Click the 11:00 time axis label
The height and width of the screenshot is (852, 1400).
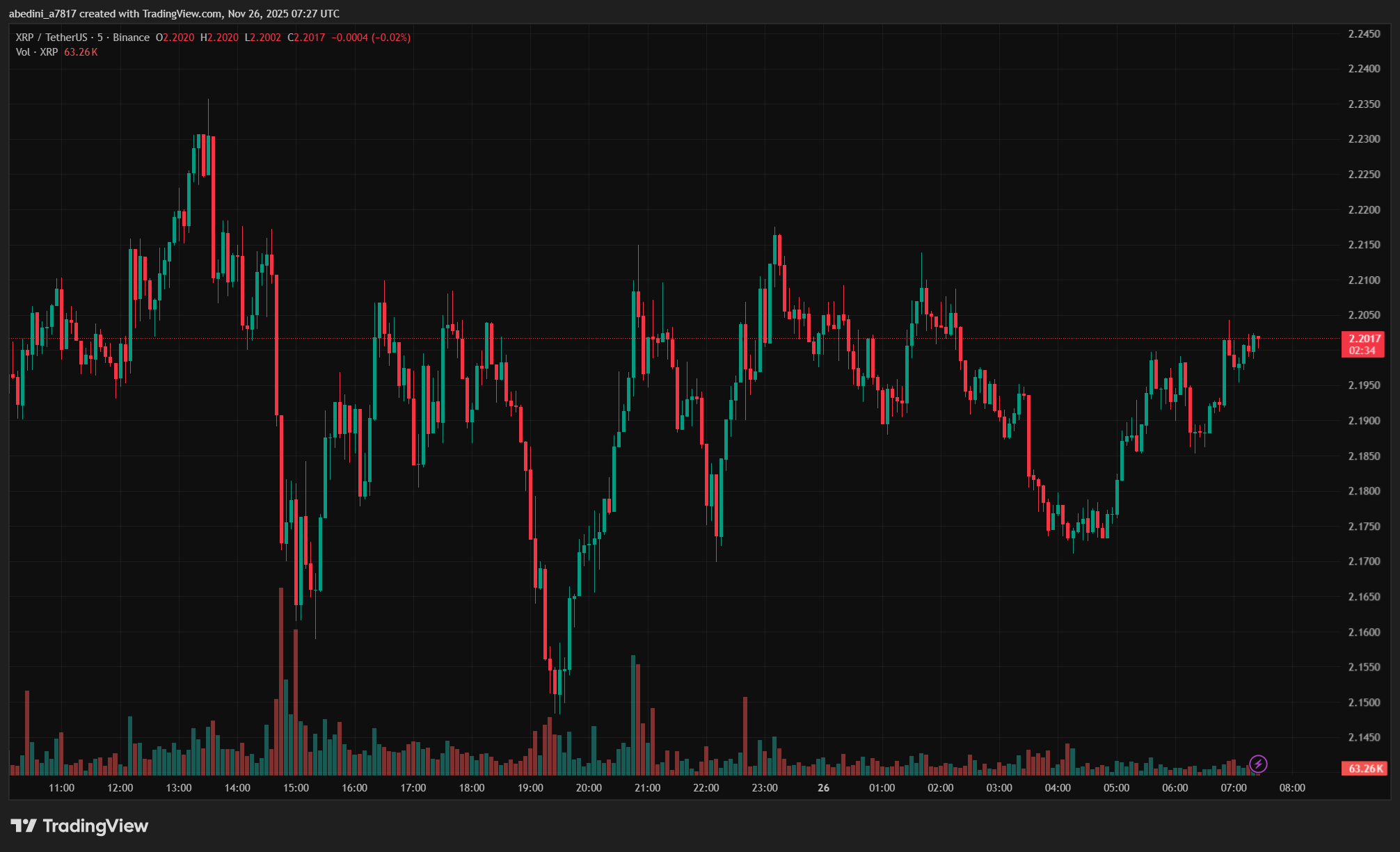click(61, 788)
